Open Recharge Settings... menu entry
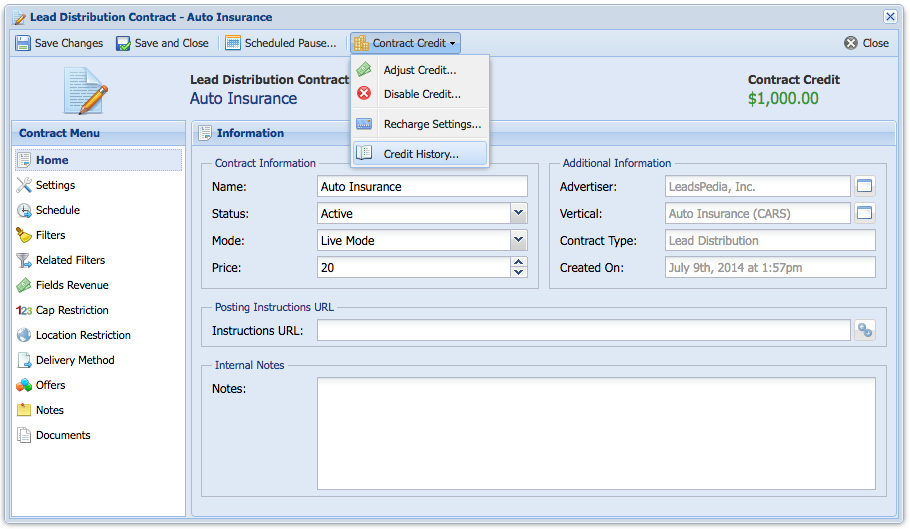910x529 pixels. pyautogui.click(x=420, y=124)
